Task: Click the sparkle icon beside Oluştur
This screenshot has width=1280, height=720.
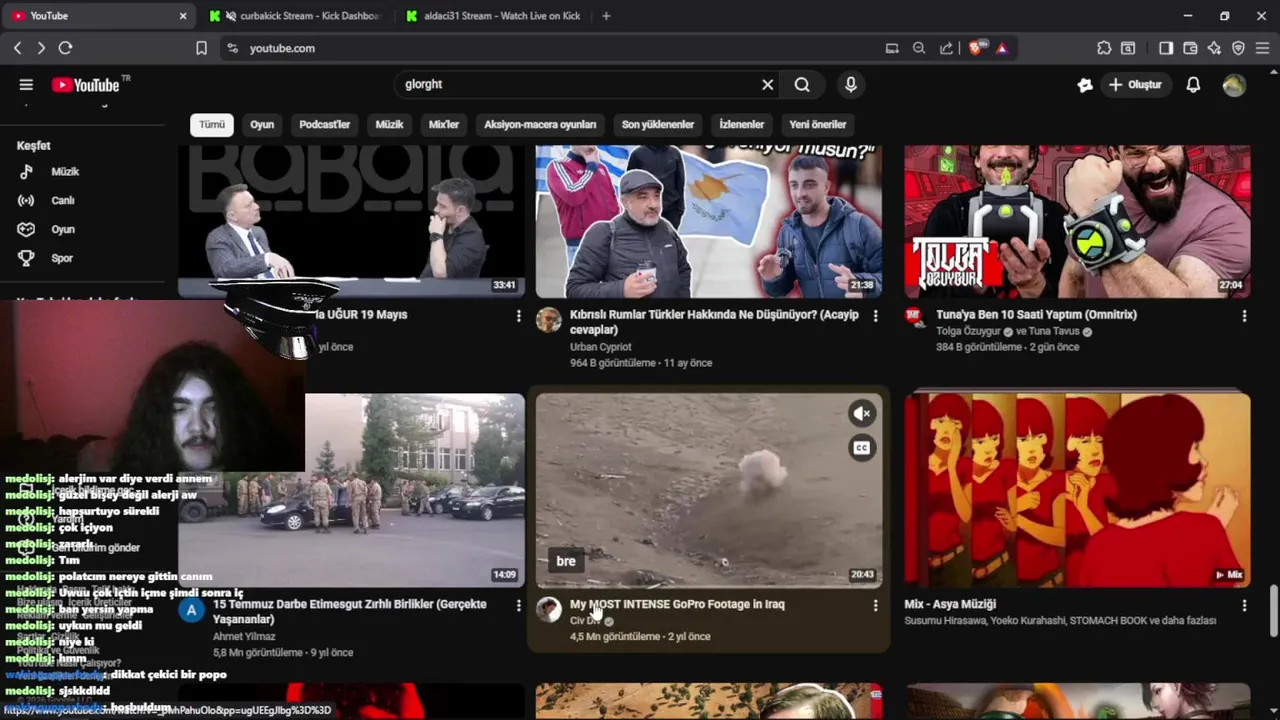Action: 1085,85
